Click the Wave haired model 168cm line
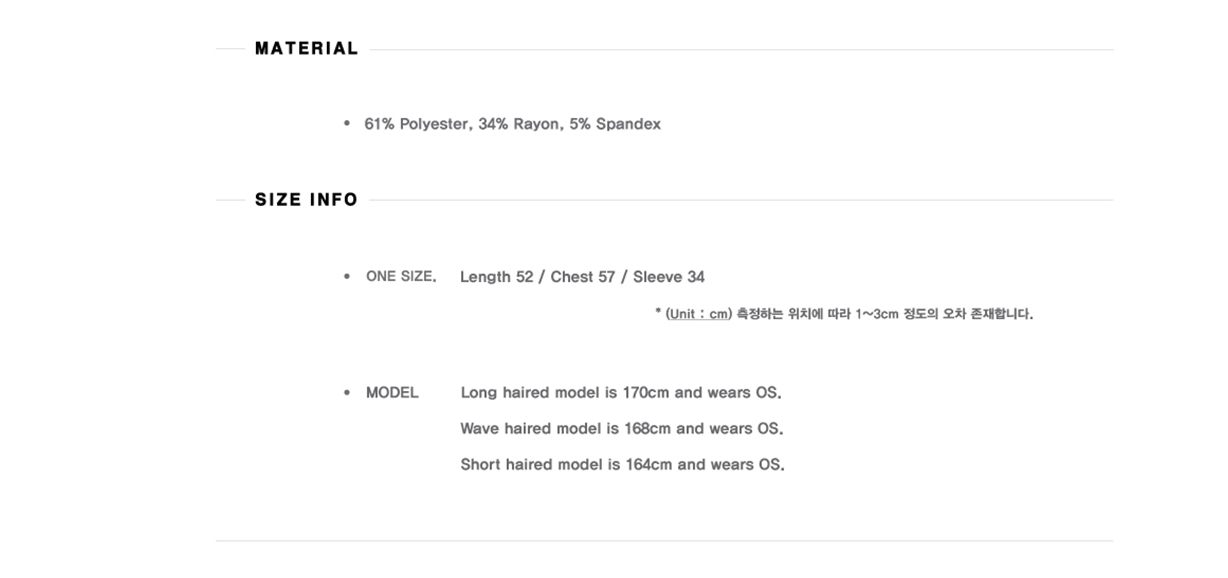Image resolution: width=1228 pixels, height=578 pixels. [x=621, y=429]
